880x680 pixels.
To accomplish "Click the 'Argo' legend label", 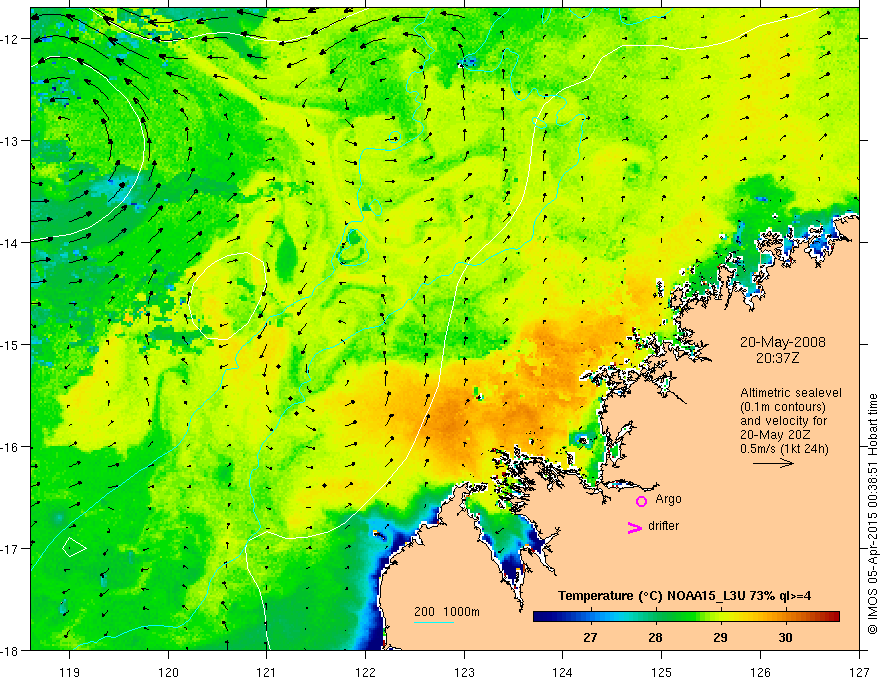I will pos(668,499).
